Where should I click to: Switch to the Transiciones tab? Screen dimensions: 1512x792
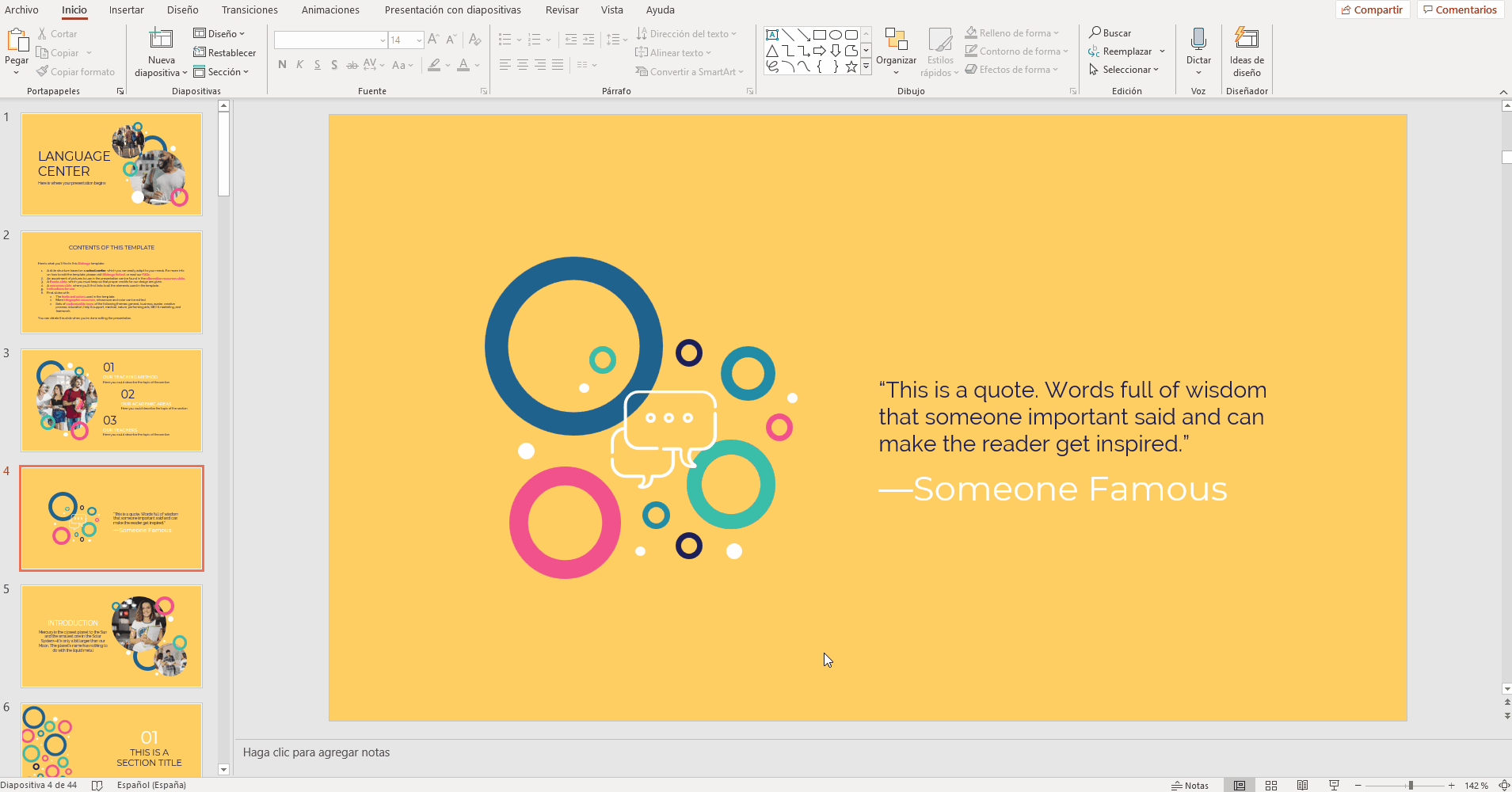point(249,10)
